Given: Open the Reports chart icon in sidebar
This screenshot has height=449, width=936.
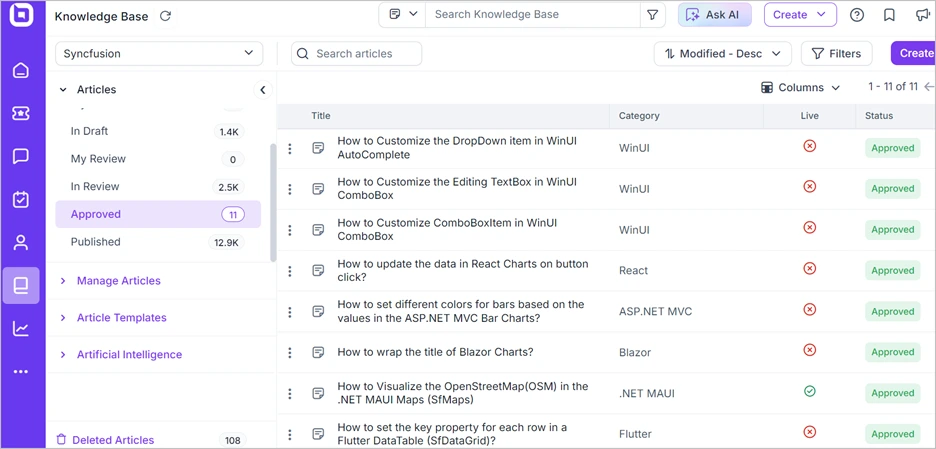Looking at the screenshot, I should click(21, 328).
